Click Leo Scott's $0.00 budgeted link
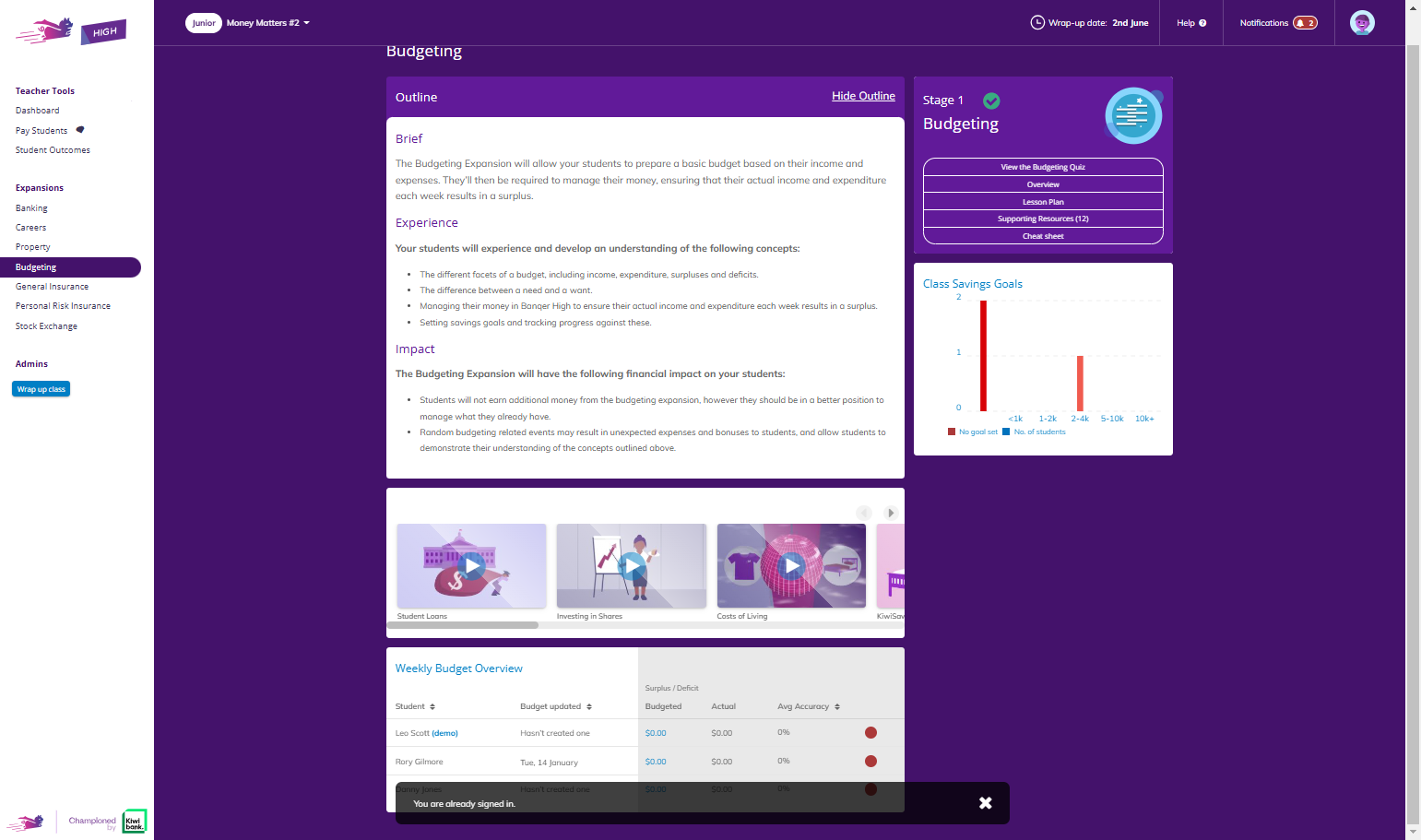This screenshot has height=840, width=1421. (x=656, y=733)
